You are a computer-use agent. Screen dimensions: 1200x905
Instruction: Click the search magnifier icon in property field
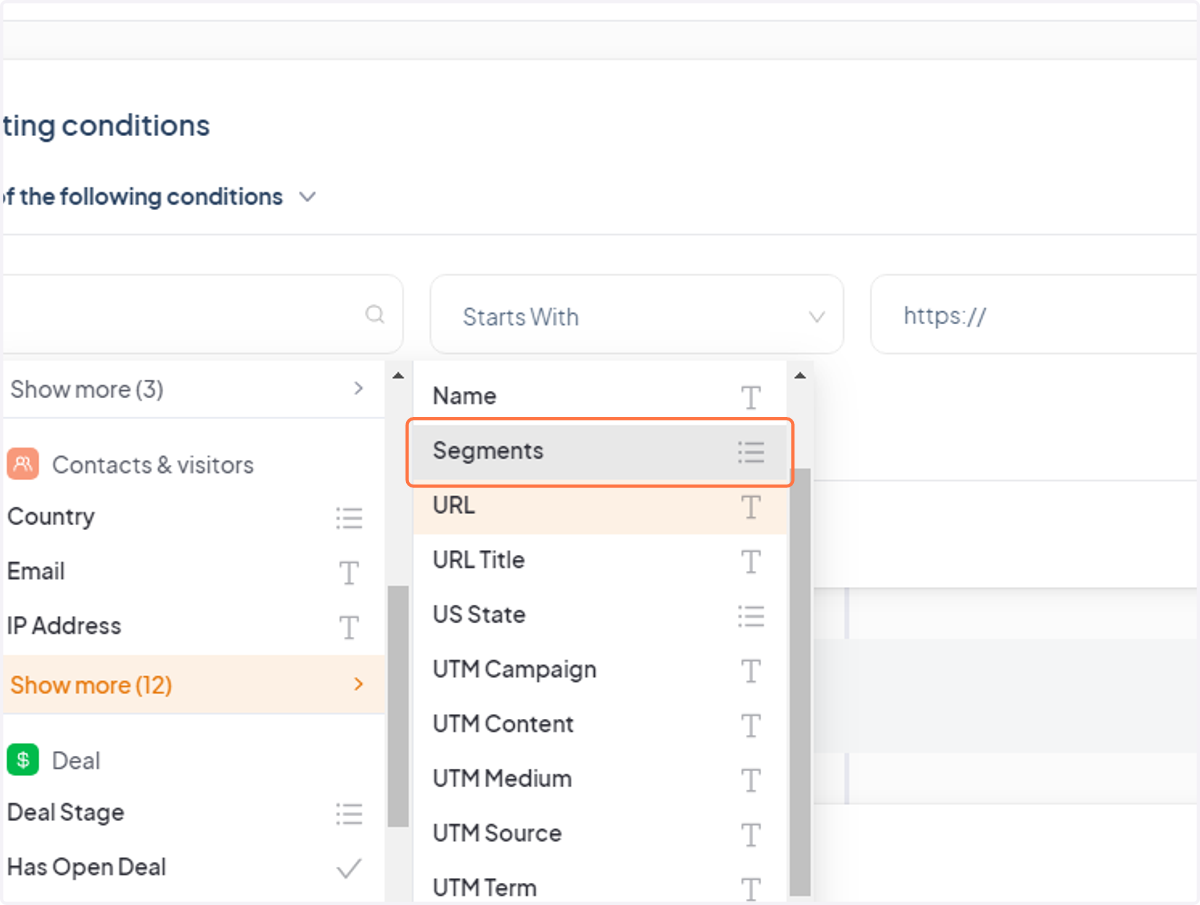point(375,315)
